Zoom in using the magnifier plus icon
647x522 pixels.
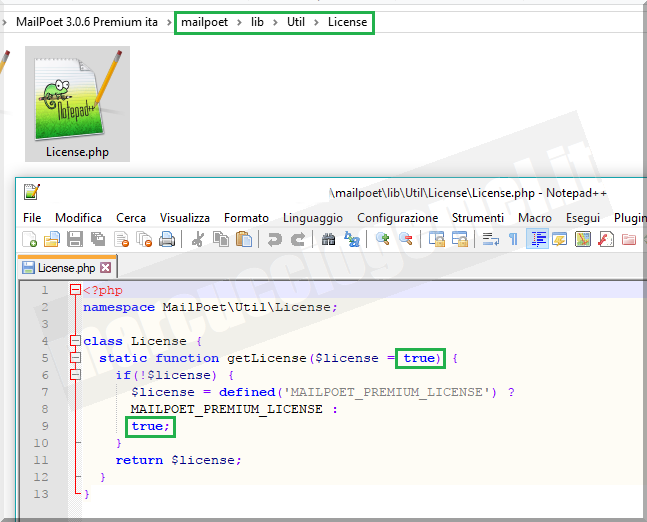point(383,239)
